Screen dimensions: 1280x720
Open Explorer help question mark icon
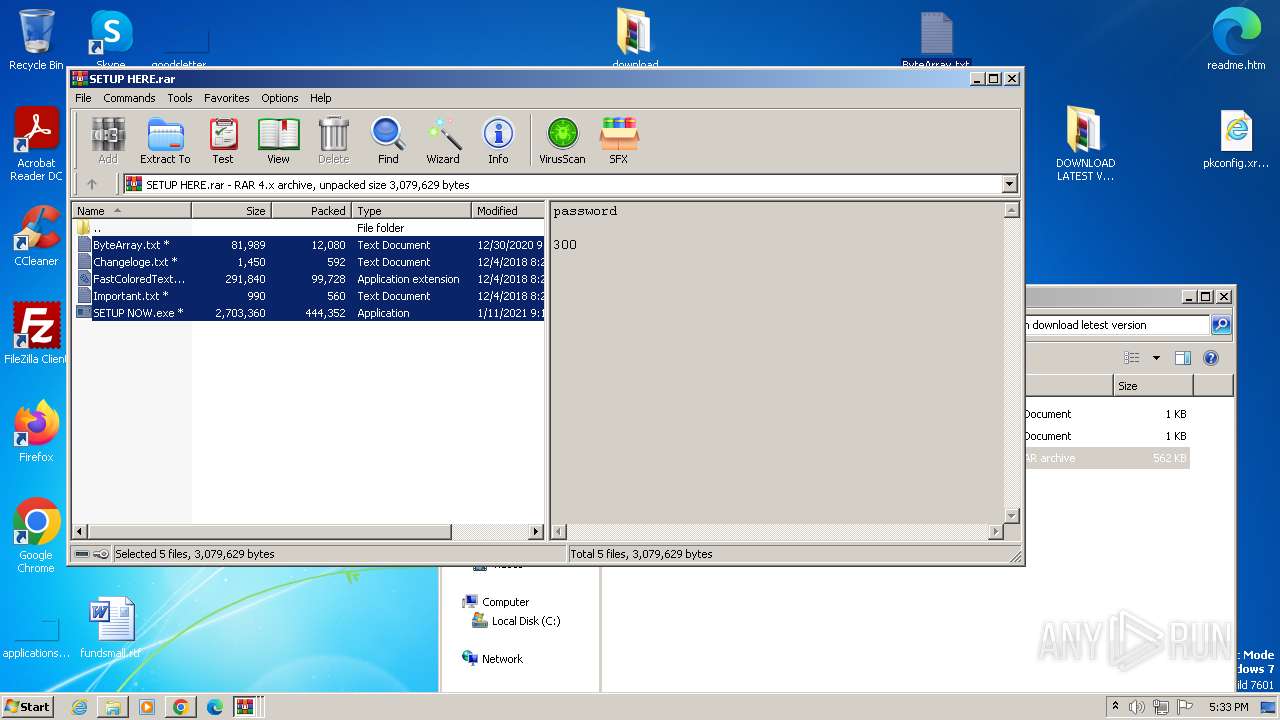tap(1211, 358)
